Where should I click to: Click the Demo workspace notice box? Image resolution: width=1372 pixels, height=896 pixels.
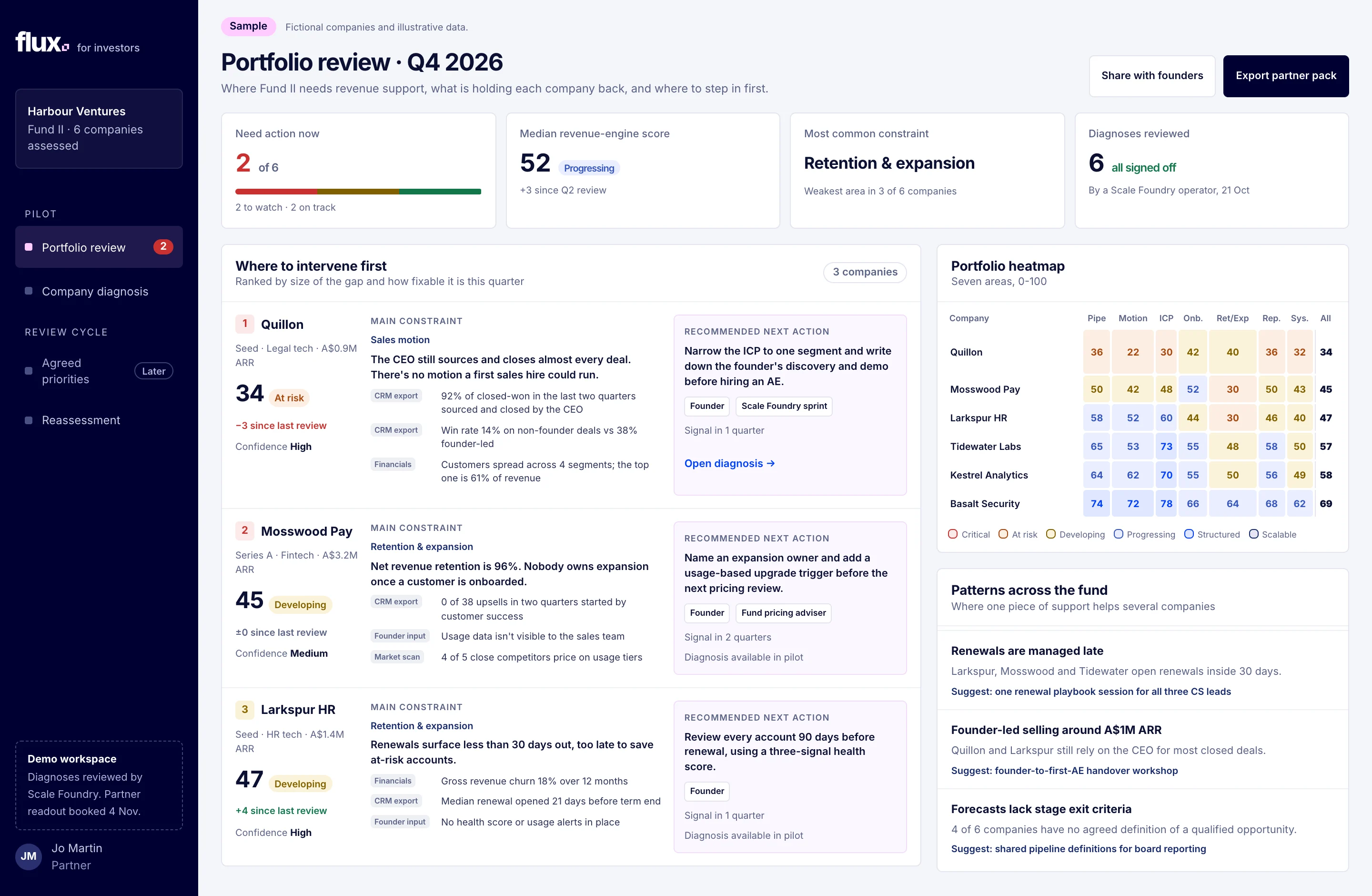click(99, 785)
